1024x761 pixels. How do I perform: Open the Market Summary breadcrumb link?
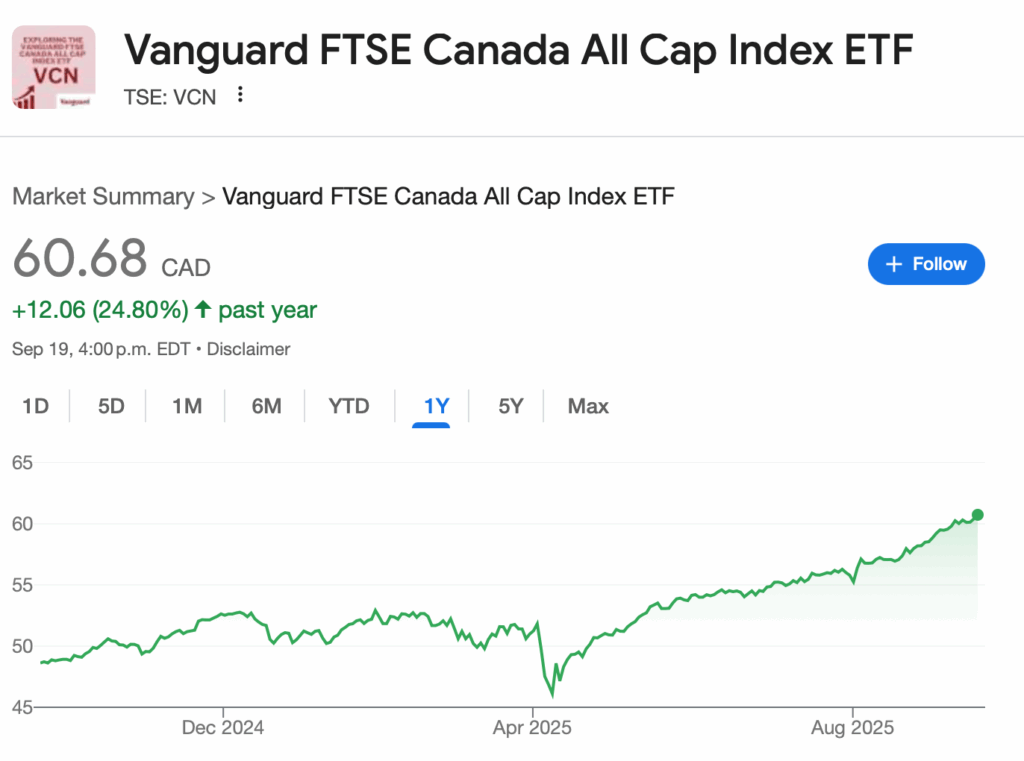point(103,196)
